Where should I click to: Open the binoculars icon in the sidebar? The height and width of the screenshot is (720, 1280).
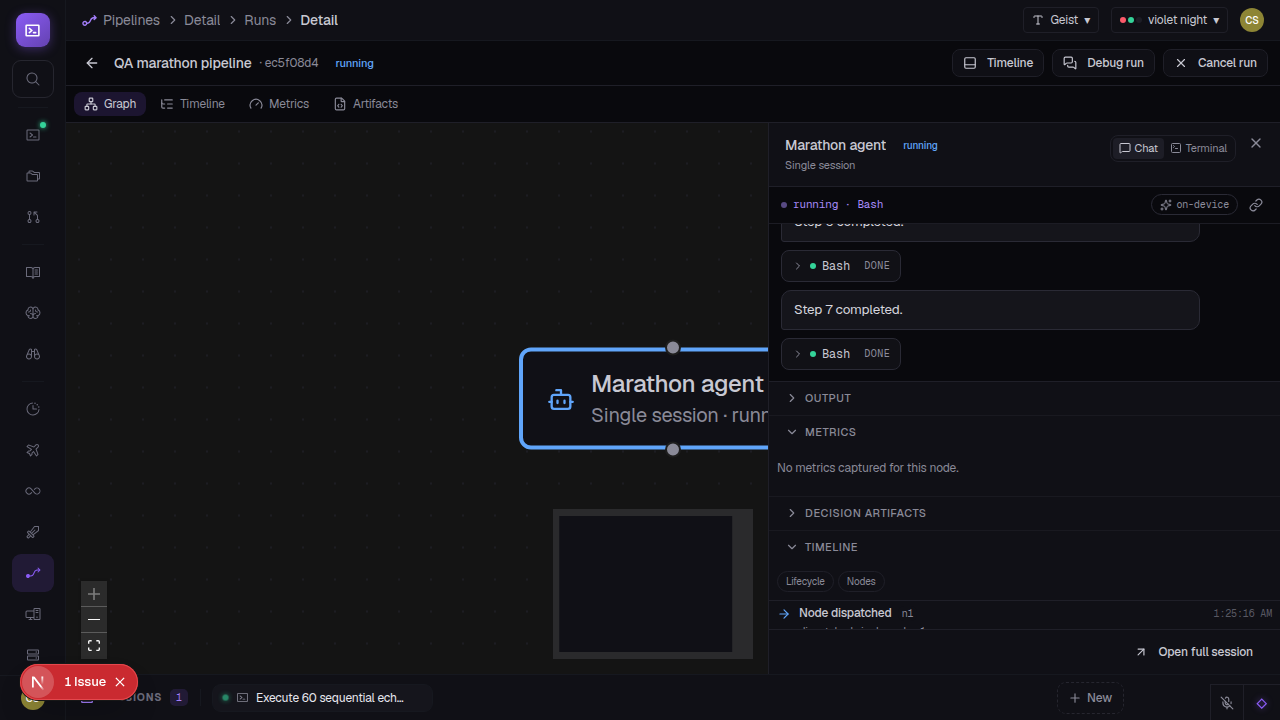[33, 354]
